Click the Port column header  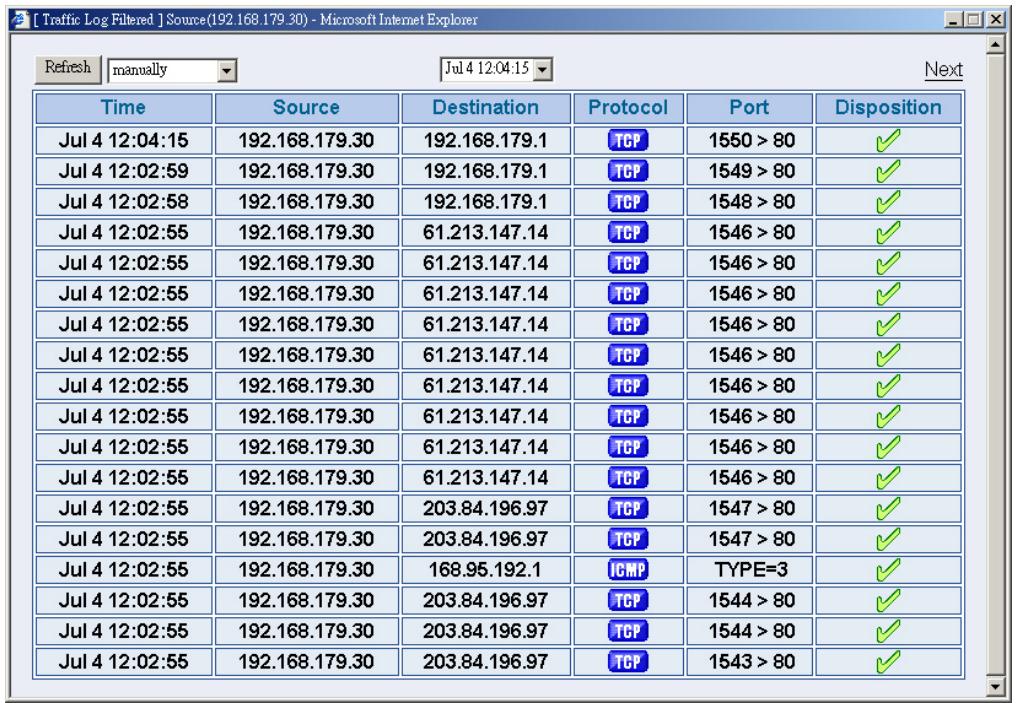pyautogui.click(x=749, y=108)
